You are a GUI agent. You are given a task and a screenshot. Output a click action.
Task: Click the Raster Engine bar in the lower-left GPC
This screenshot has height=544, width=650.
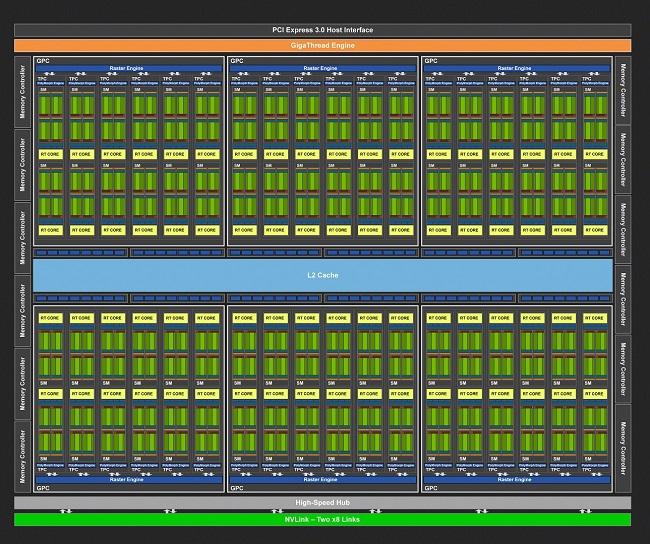point(129,479)
